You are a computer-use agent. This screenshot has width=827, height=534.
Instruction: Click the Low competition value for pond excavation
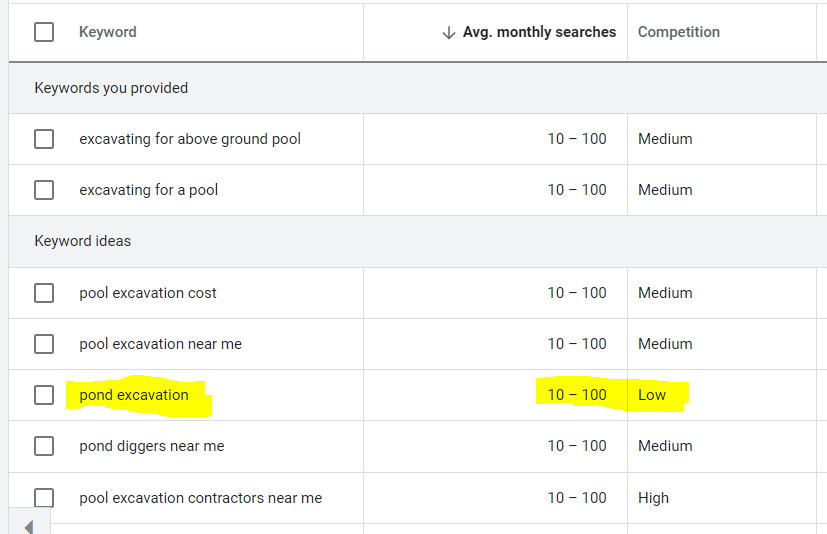point(652,395)
